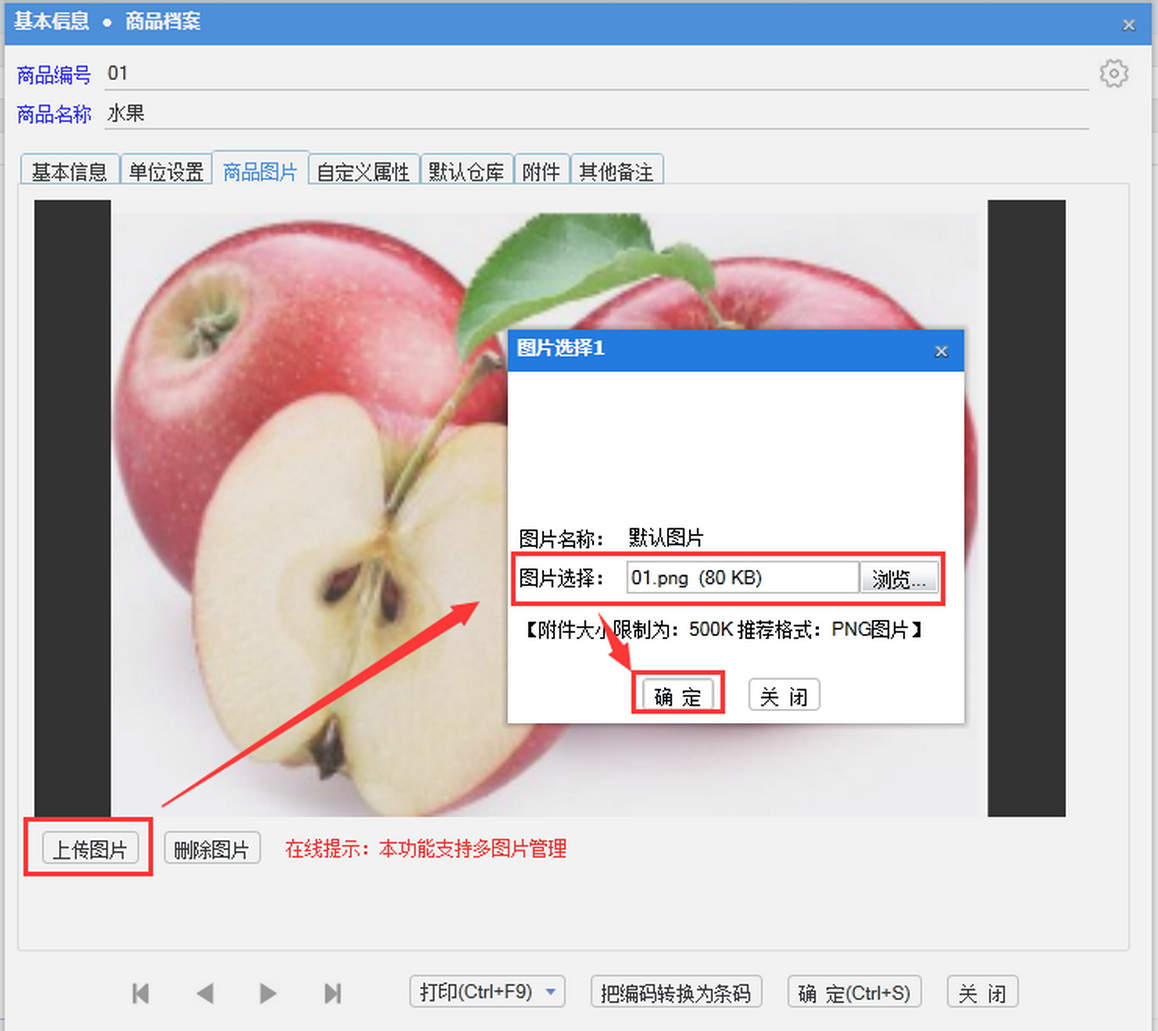Go to the previous record
The image size is (1158, 1031).
pyautogui.click(x=205, y=993)
